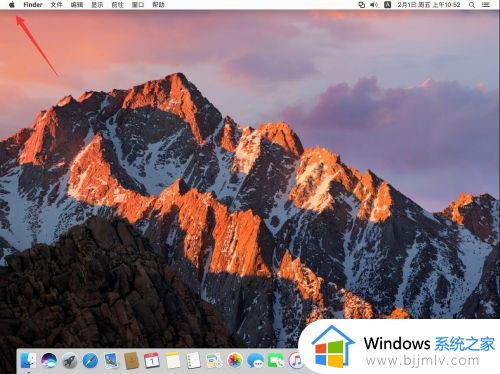This screenshot has height=374, width=500.
Task: Launch FaceTime green icon in Dock
Action: tap(276, 361)
